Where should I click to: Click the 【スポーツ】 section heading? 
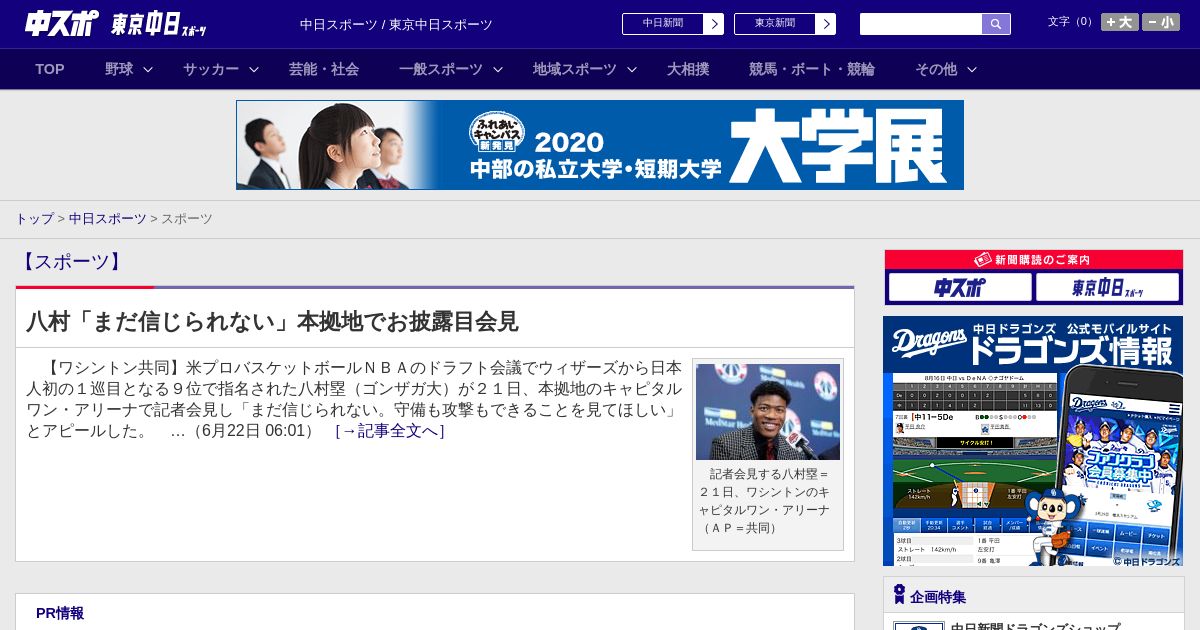(x=71, y=262)
